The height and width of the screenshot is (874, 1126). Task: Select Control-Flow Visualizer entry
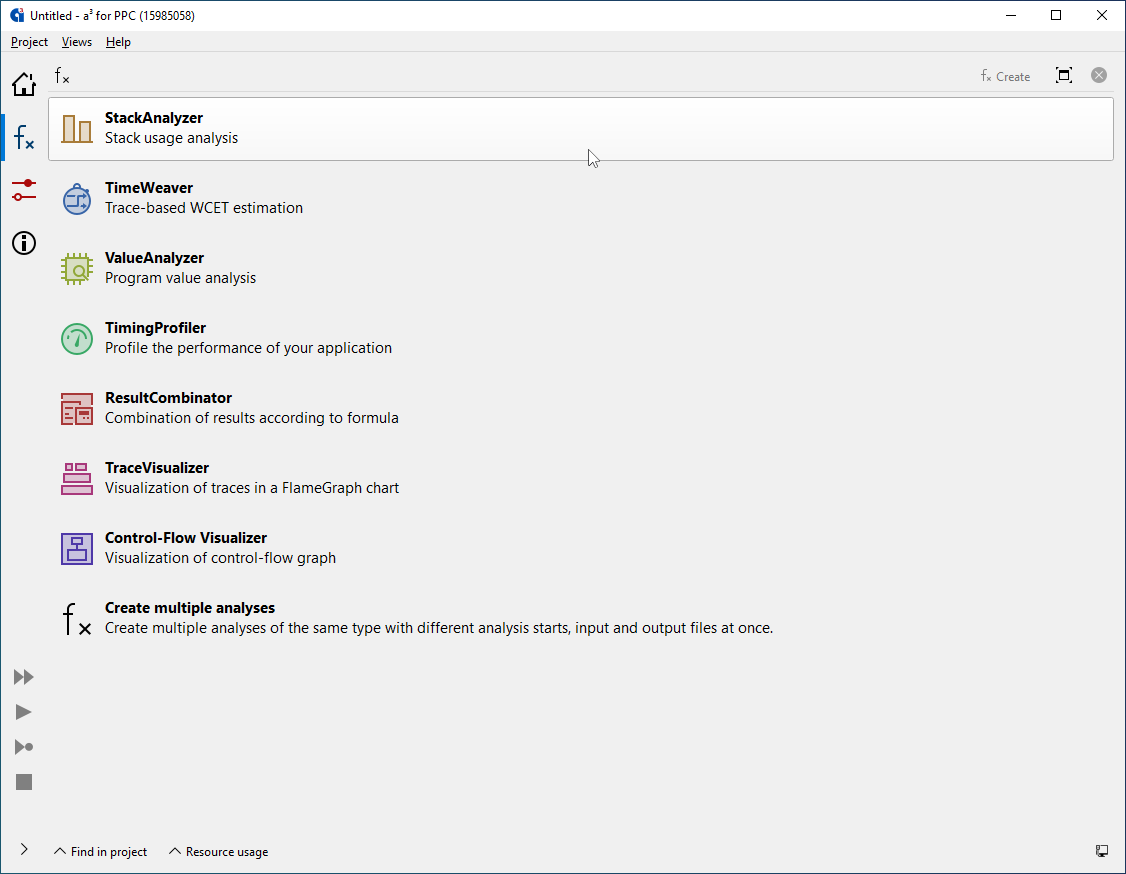pyautogui.click(x=581, y=549)
